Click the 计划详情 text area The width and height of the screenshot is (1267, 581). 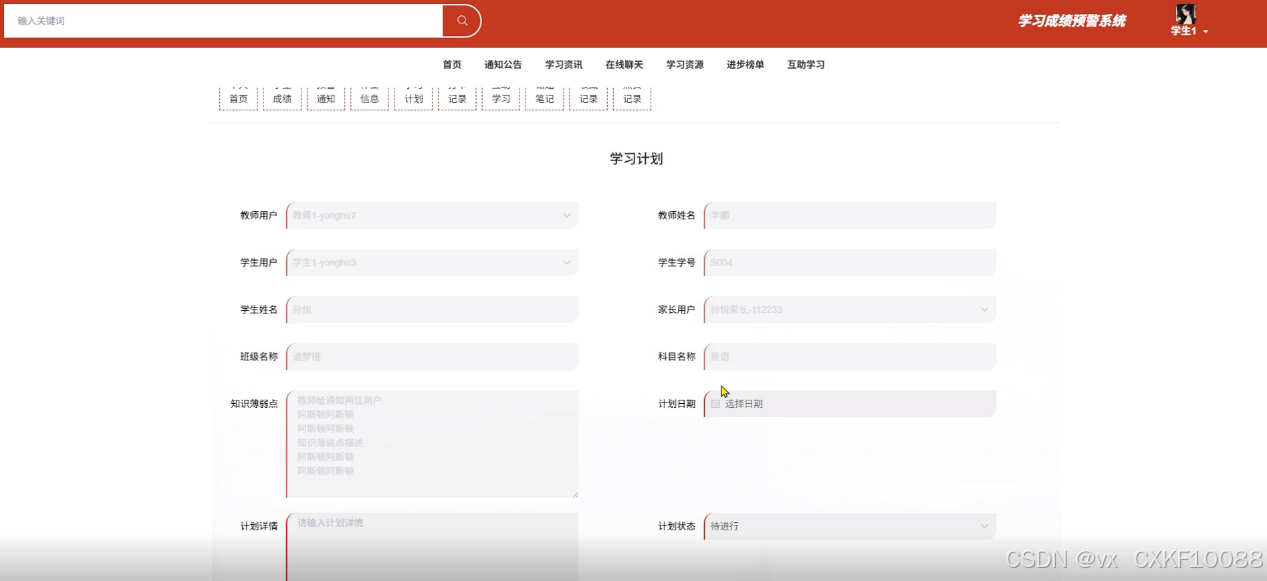click(432, 546)
